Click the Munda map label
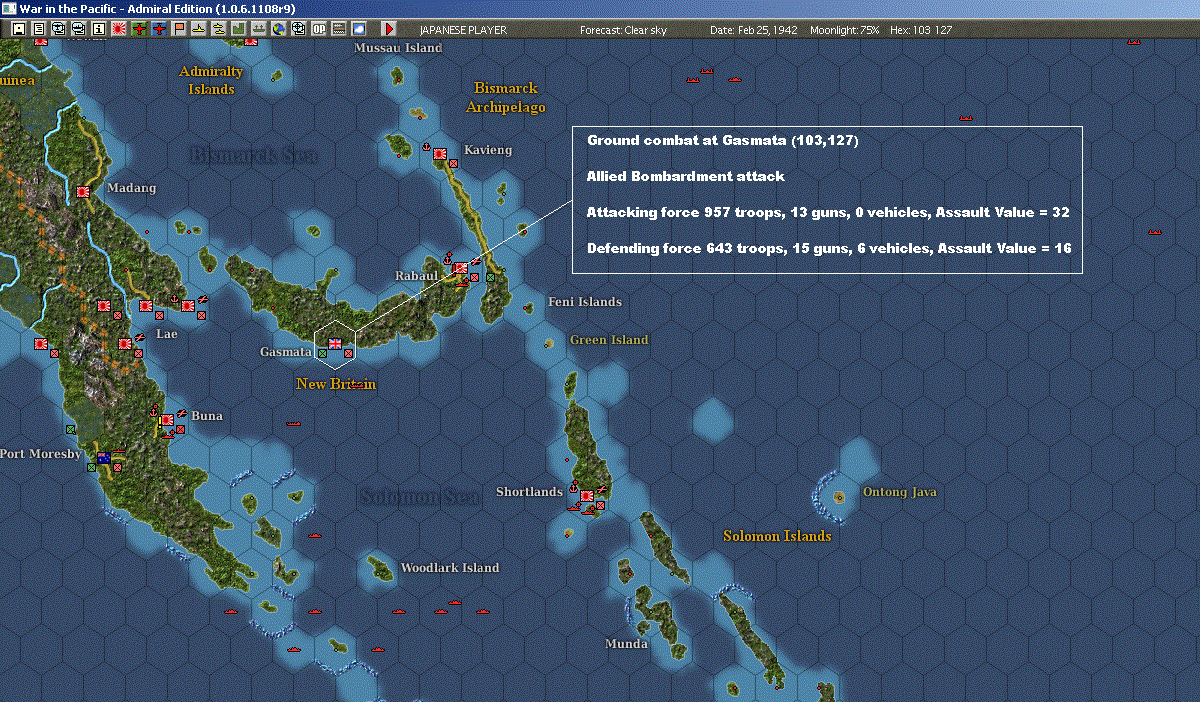Screen dimensions: 1200x702 tap(626, 644)
